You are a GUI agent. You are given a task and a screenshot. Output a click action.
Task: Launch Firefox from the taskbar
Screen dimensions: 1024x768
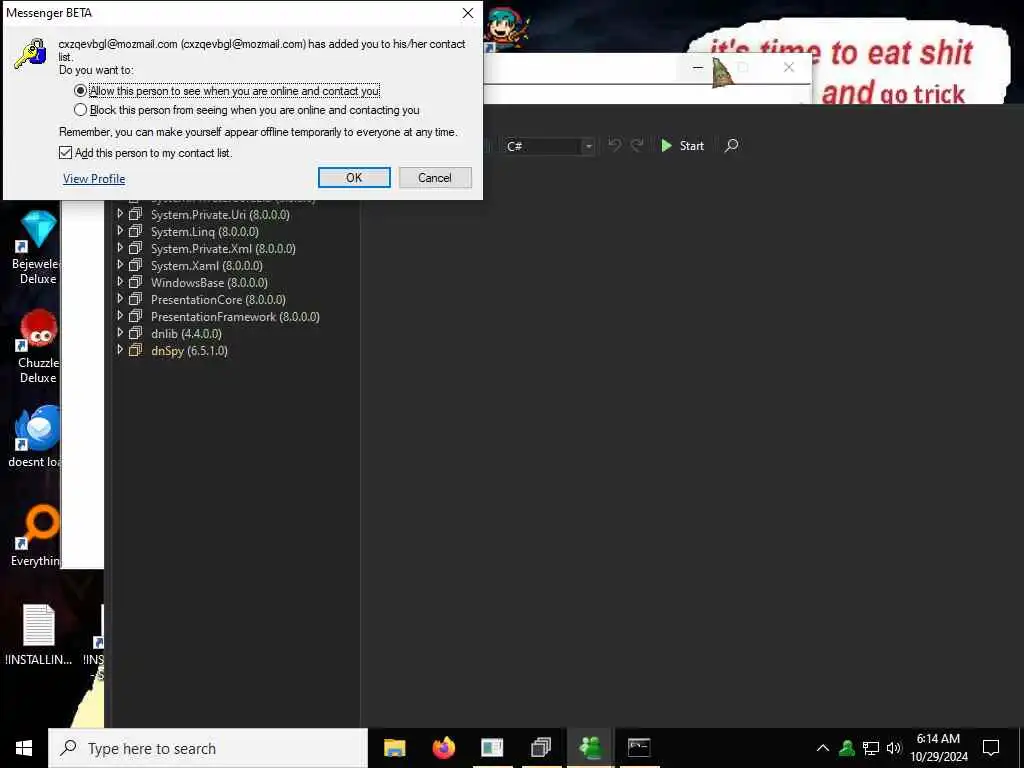click(x=443, y=748)
